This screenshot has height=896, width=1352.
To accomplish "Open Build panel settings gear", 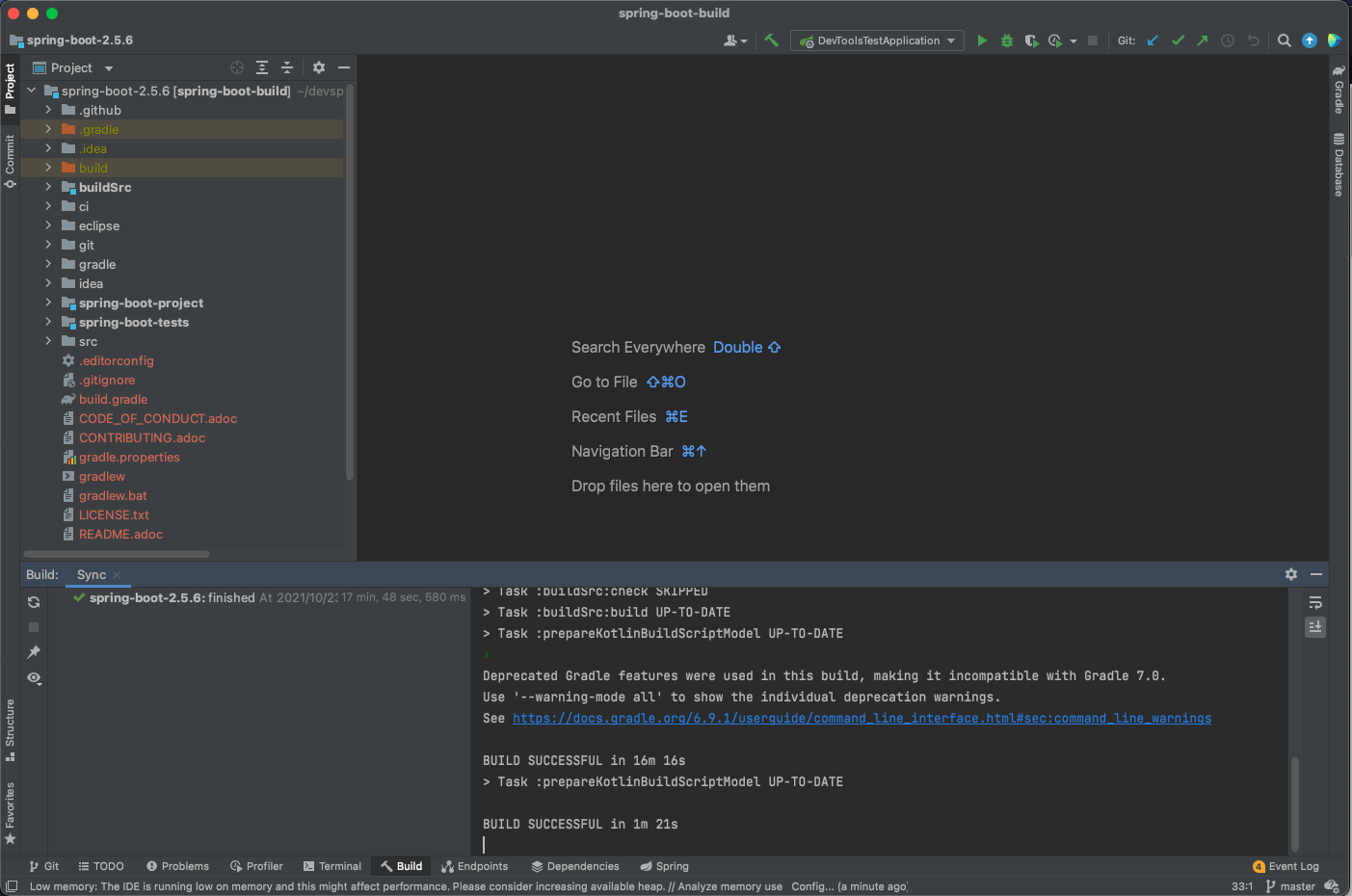I will [1291, 574].
